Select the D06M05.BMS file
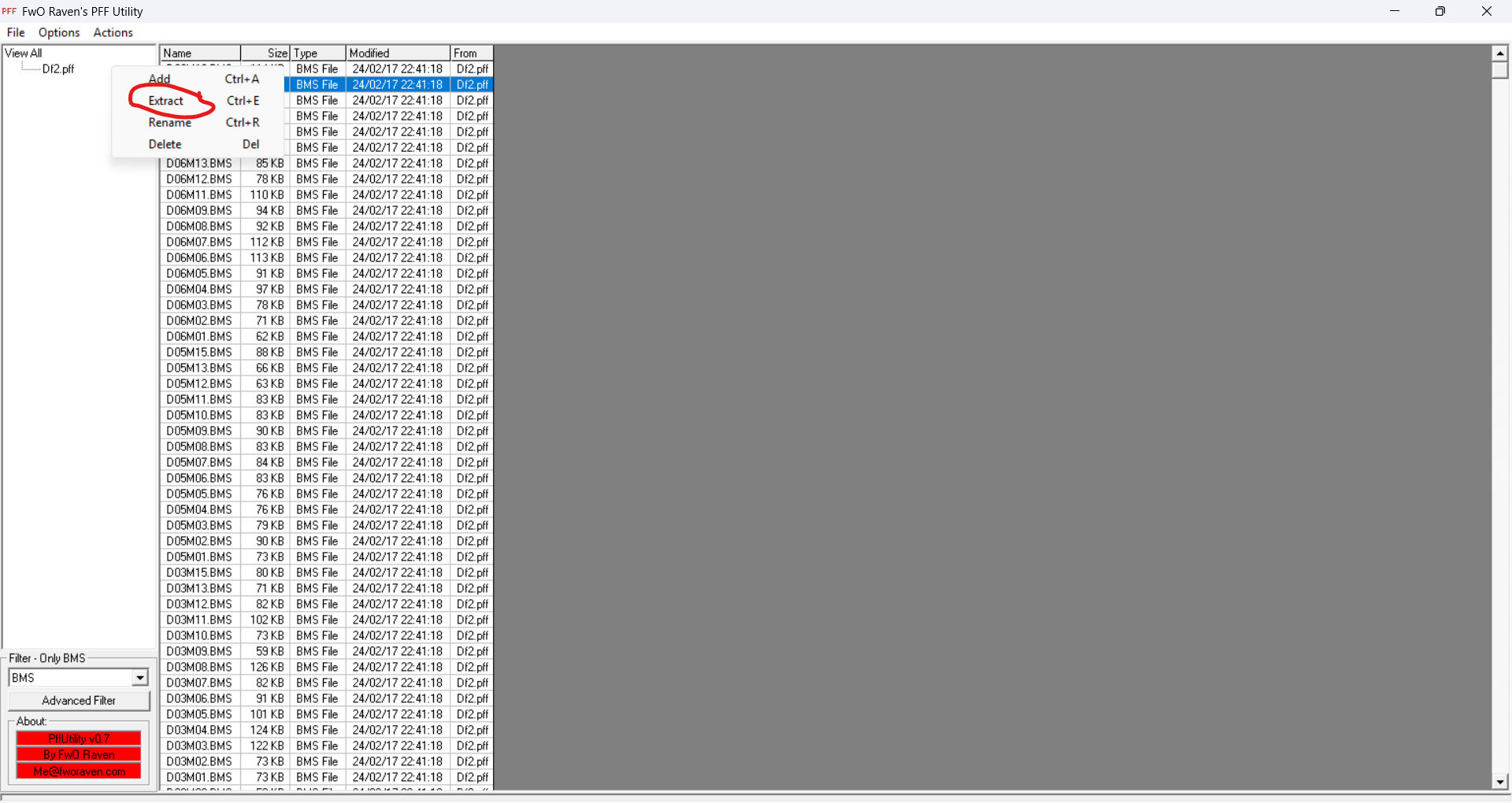Image resolution: width=1512 pixels, height=803 pixels. [199, 273]
